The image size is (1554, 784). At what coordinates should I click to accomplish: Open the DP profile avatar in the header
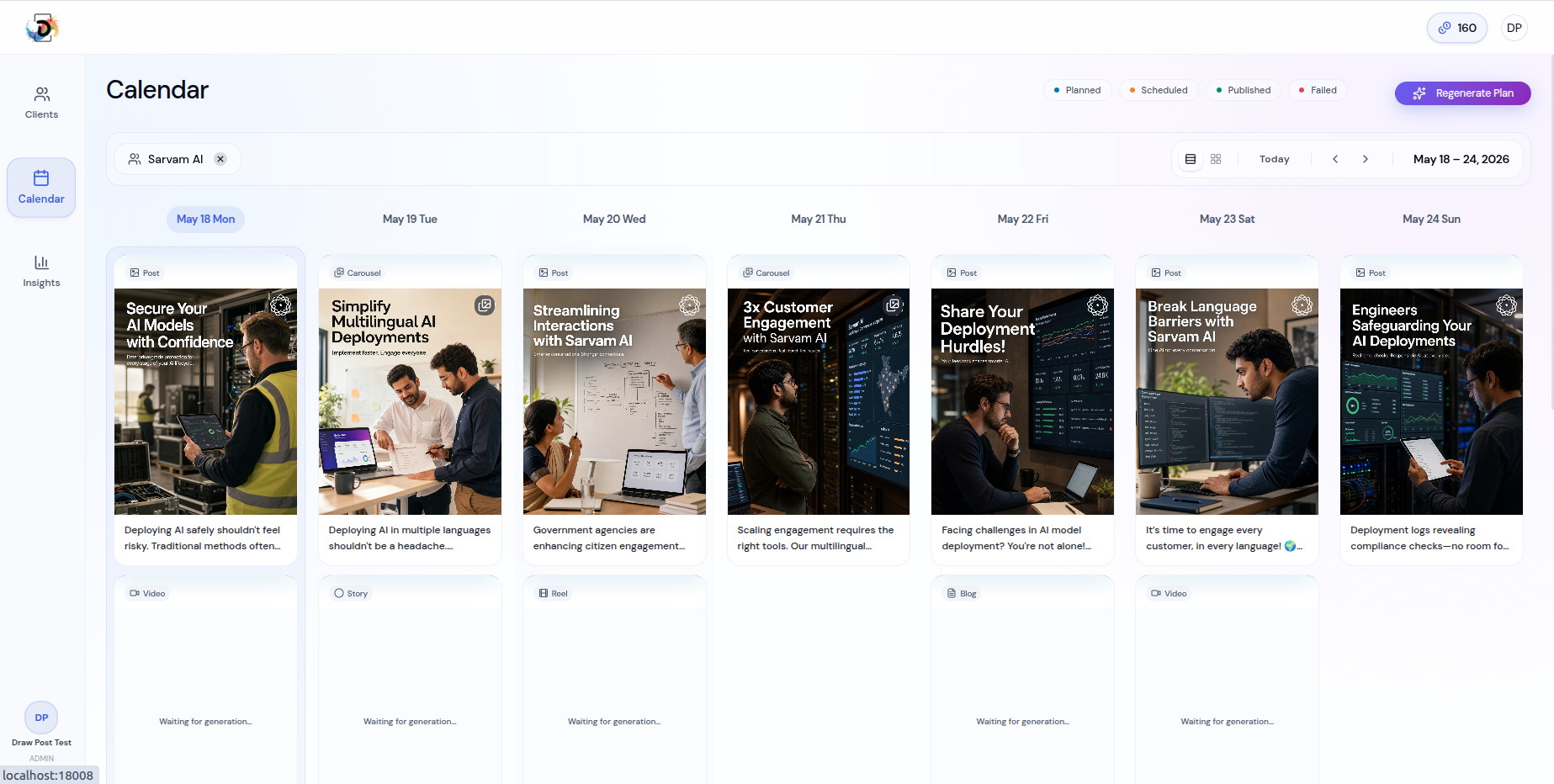1514,28
